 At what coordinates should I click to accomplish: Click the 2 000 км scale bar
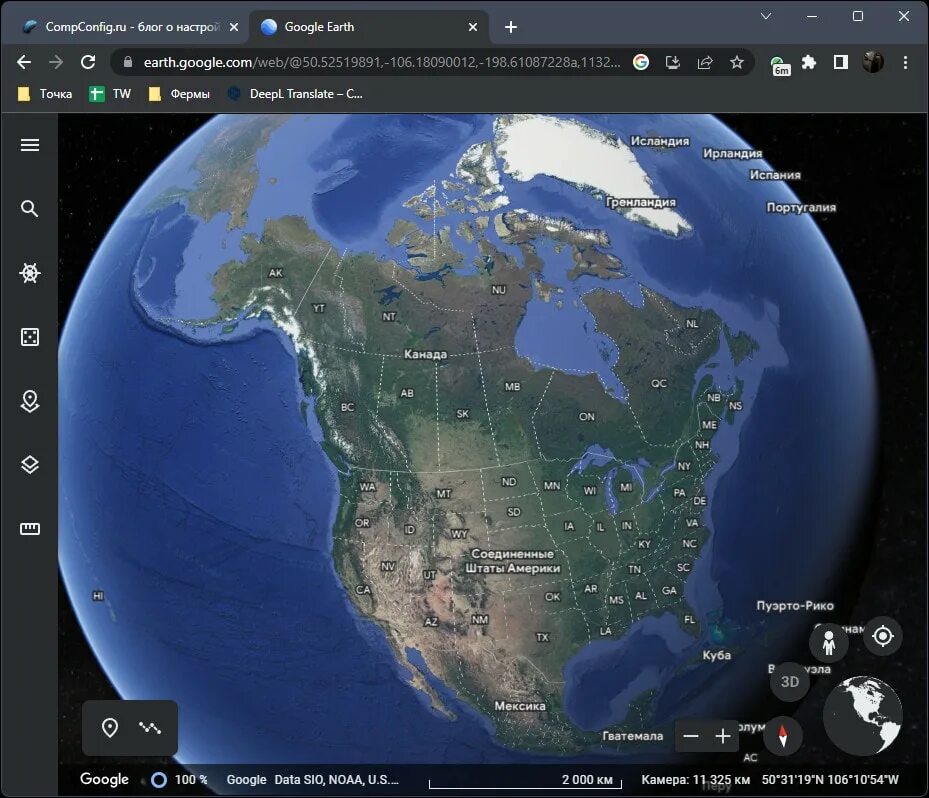point(526,781)
